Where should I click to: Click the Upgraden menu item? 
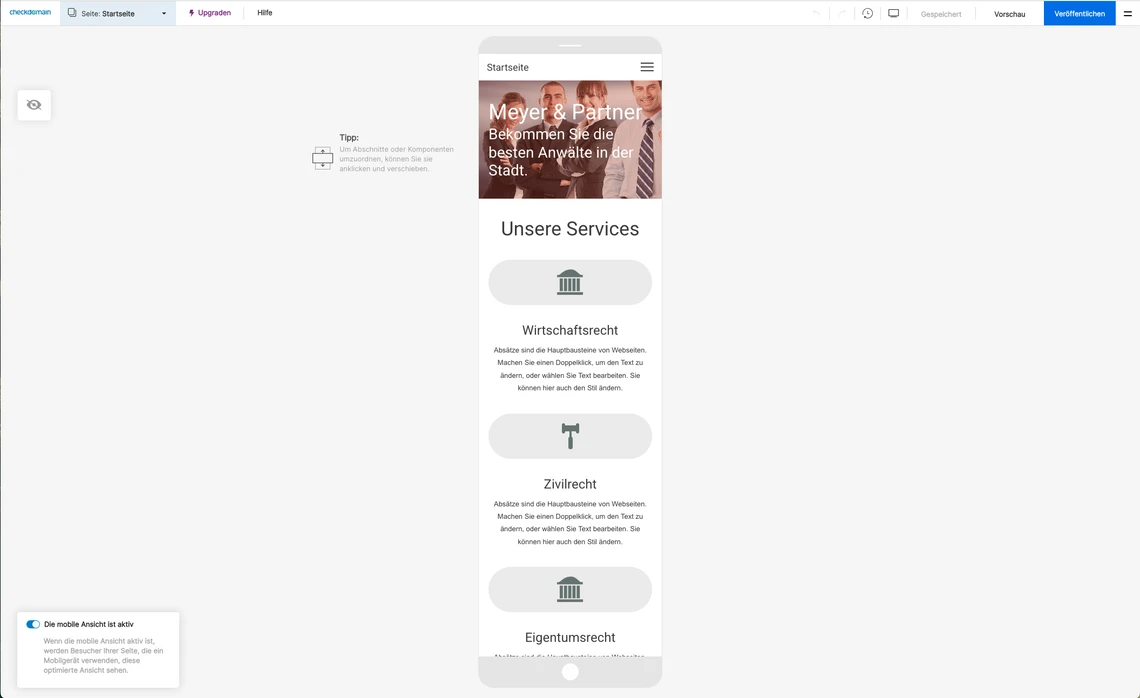click(x=209, y=13)
